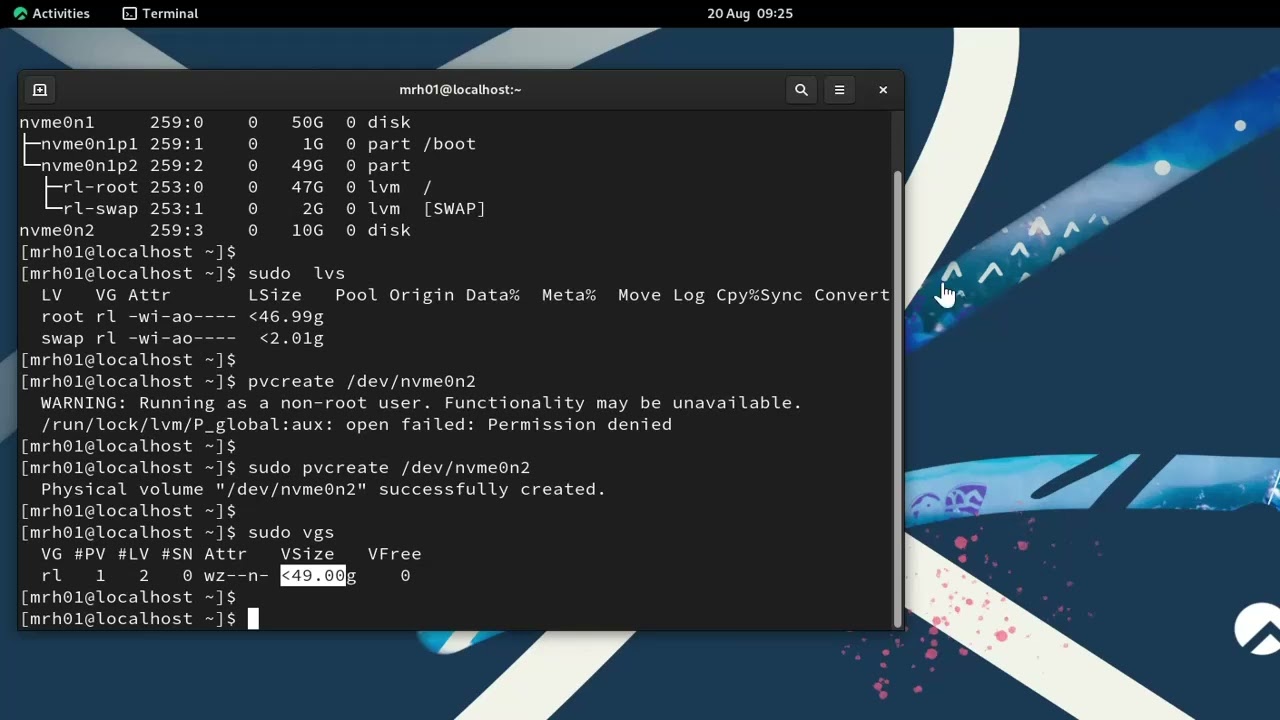Click the Cpy%Sync column header

pyautogui.click(x=759, y=295)
